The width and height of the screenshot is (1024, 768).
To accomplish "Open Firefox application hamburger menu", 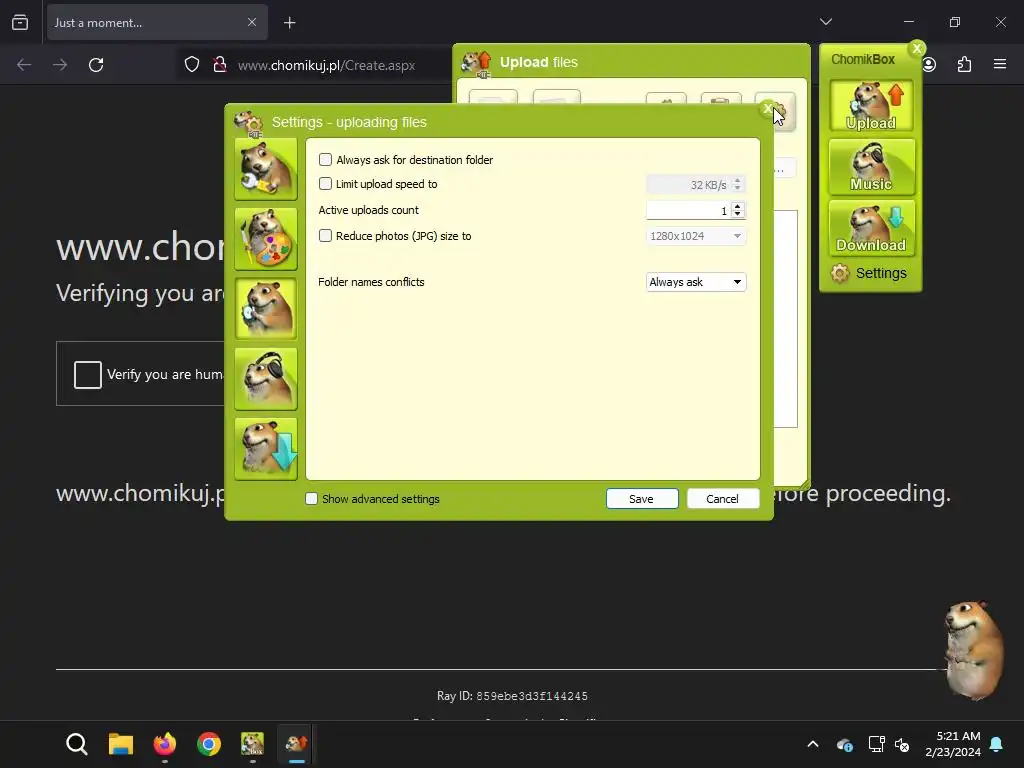I will pos(1000,64).
